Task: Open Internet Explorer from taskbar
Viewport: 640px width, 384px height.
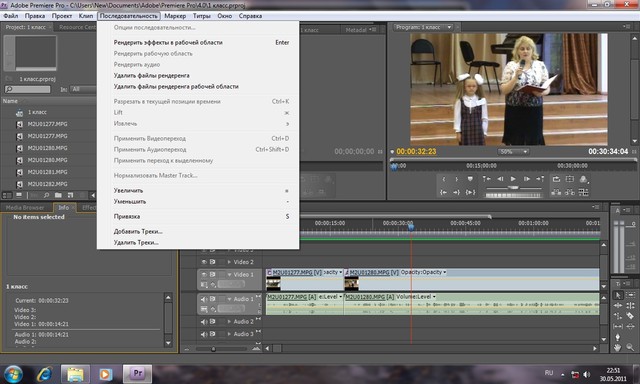Action: pos(44,374)
